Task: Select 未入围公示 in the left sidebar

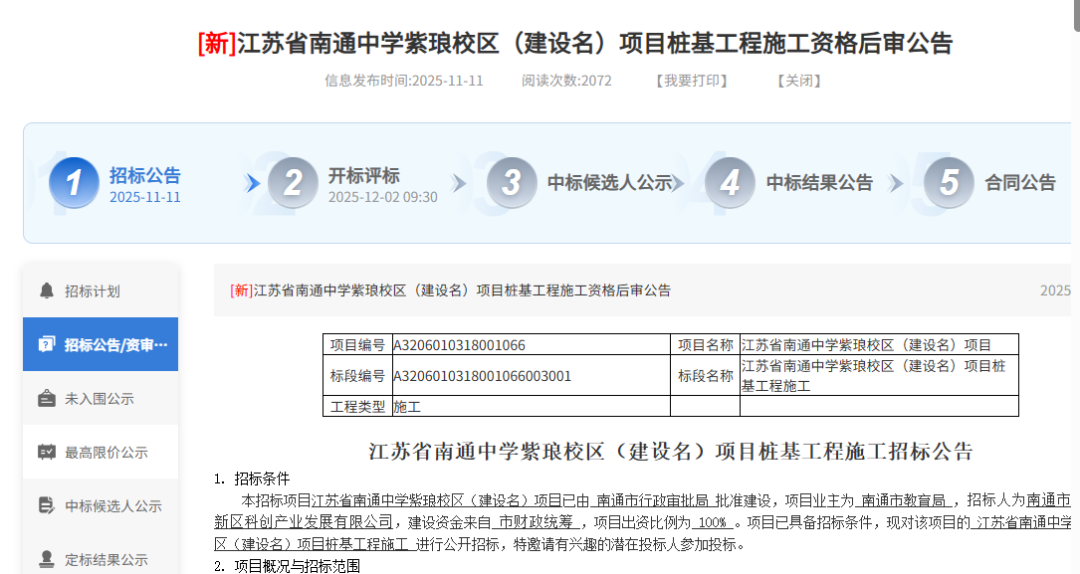Action: coord(99,399)
